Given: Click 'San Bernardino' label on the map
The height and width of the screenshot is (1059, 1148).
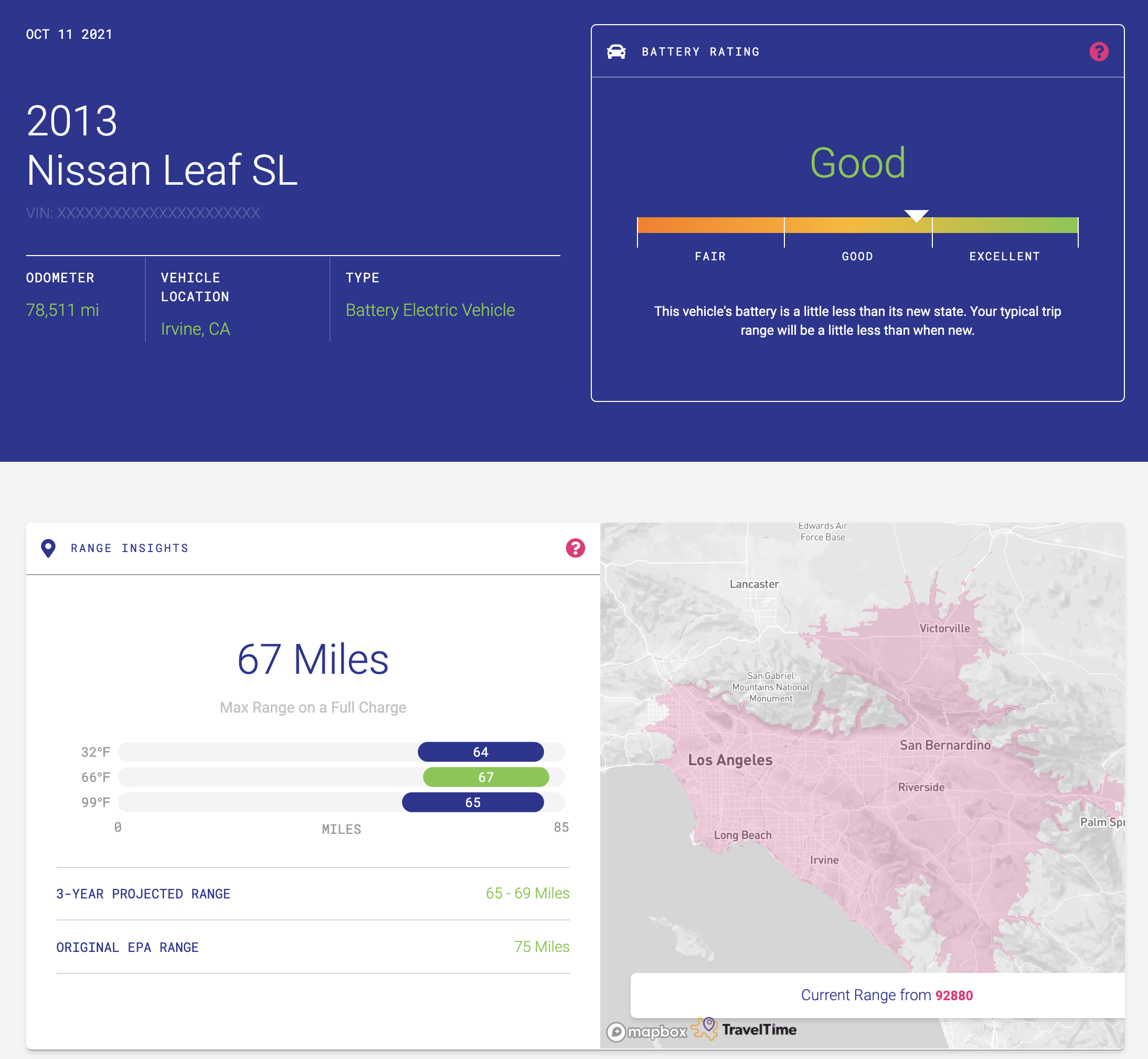Looking at the screenshot, I should pyautogui.click(x=944, y=745).
